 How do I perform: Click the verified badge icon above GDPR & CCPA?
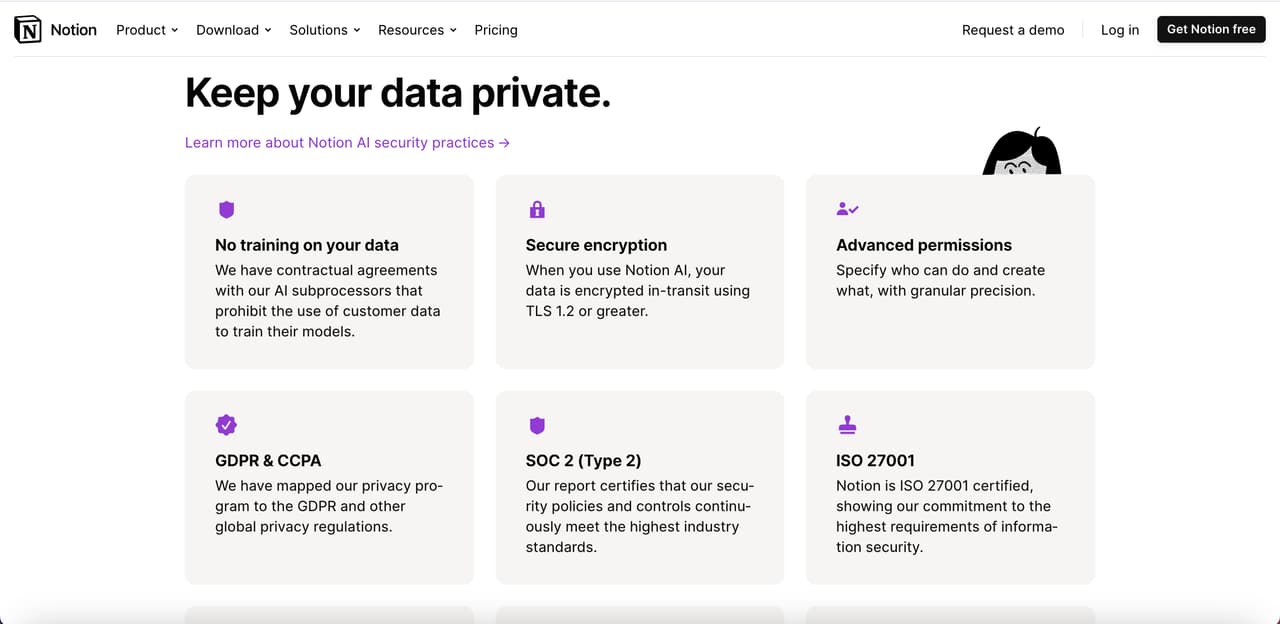pos(226,425)
